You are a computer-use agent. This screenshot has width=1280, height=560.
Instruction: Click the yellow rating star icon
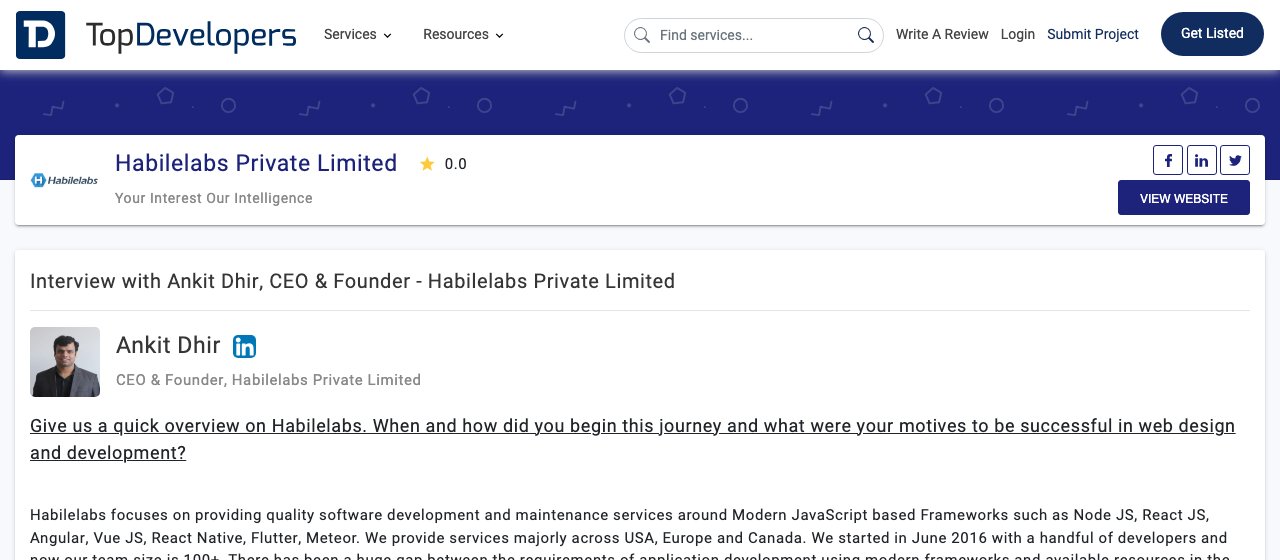427,164
